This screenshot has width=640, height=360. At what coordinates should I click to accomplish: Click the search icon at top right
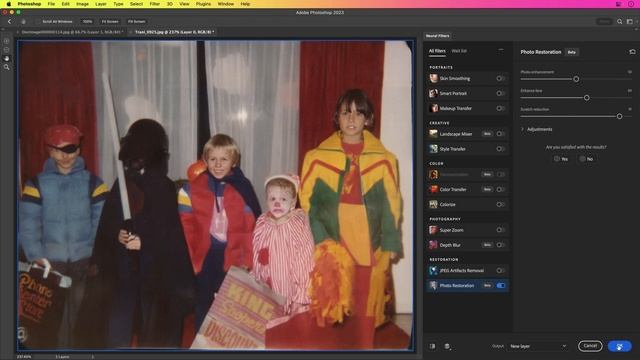(620, 21)
